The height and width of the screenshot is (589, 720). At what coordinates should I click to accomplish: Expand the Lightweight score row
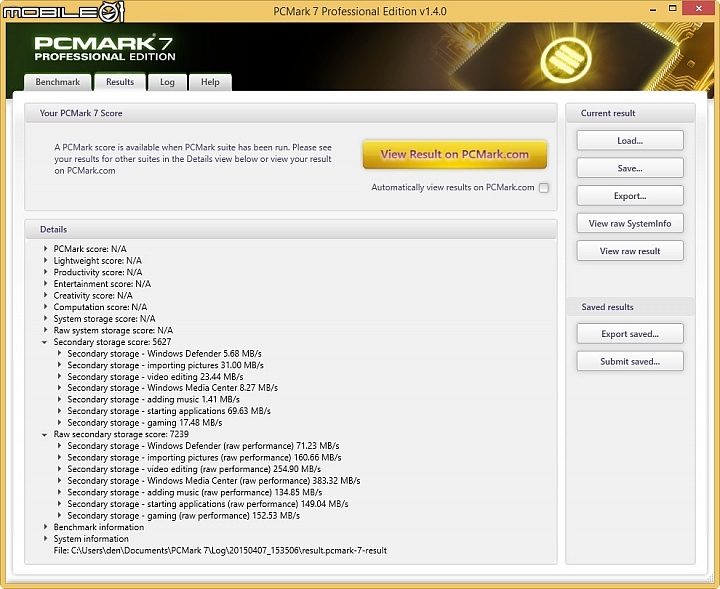[x=45, y=260]
